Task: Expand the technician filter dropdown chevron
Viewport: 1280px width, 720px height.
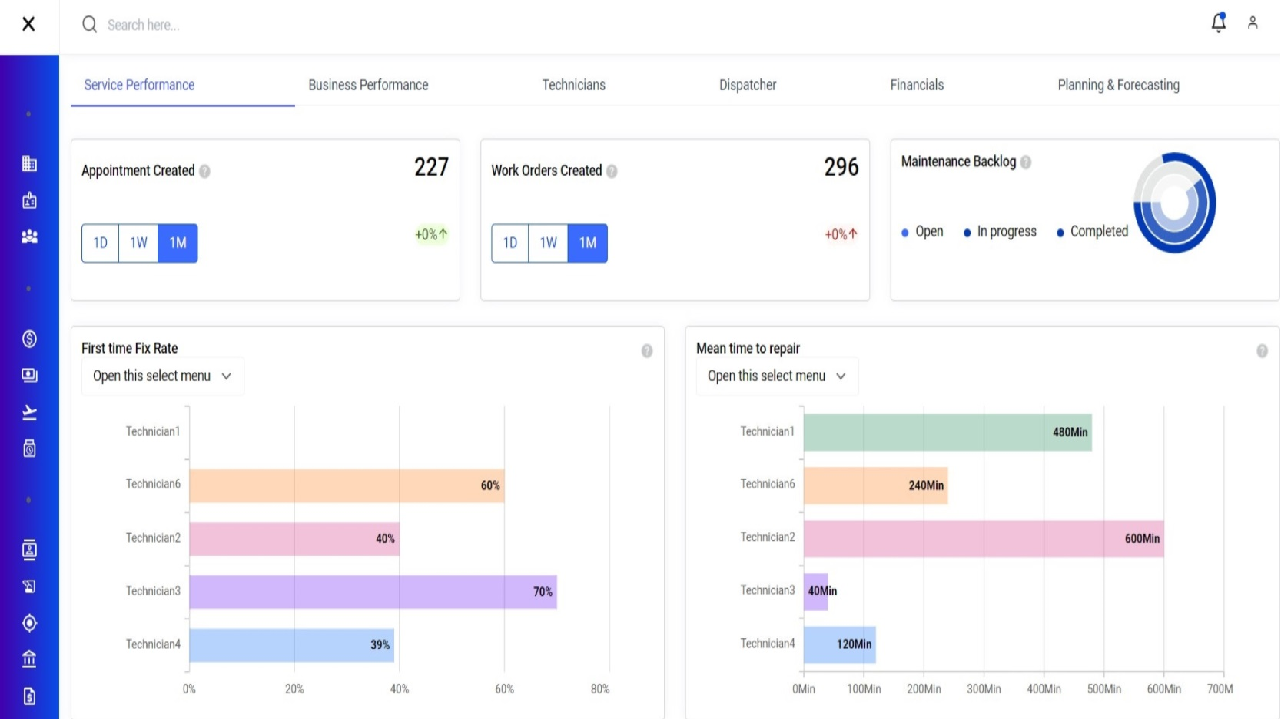Action: pyautogui.click(x=227, y=376)
